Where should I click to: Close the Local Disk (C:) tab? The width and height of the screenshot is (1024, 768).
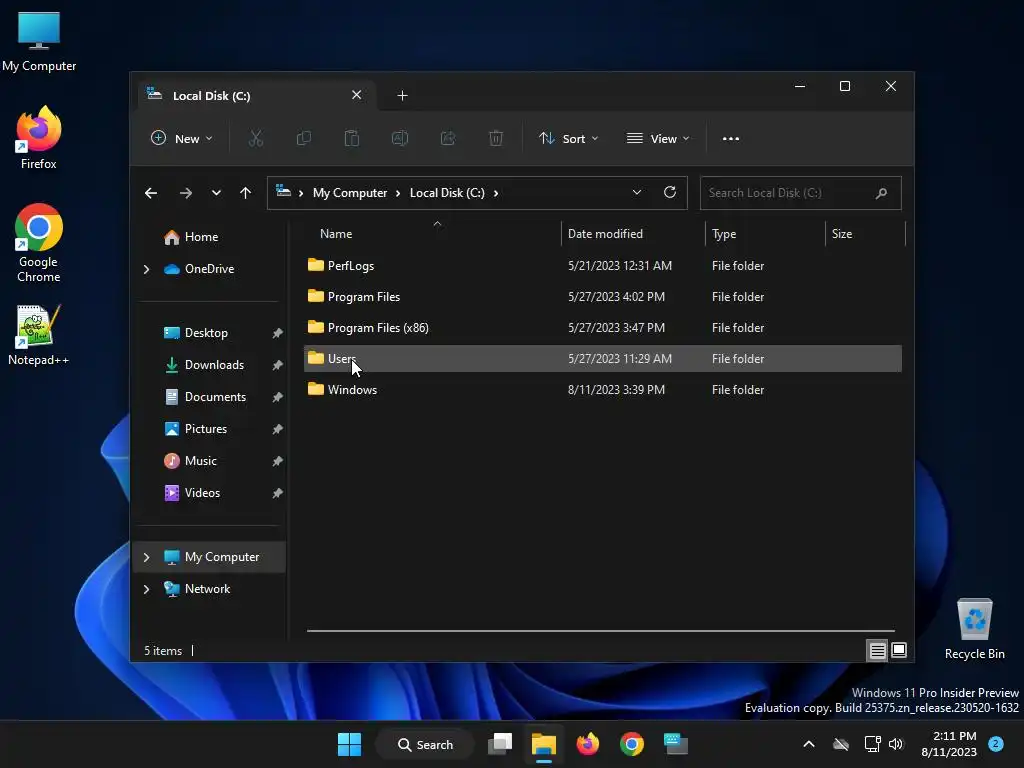357,95
